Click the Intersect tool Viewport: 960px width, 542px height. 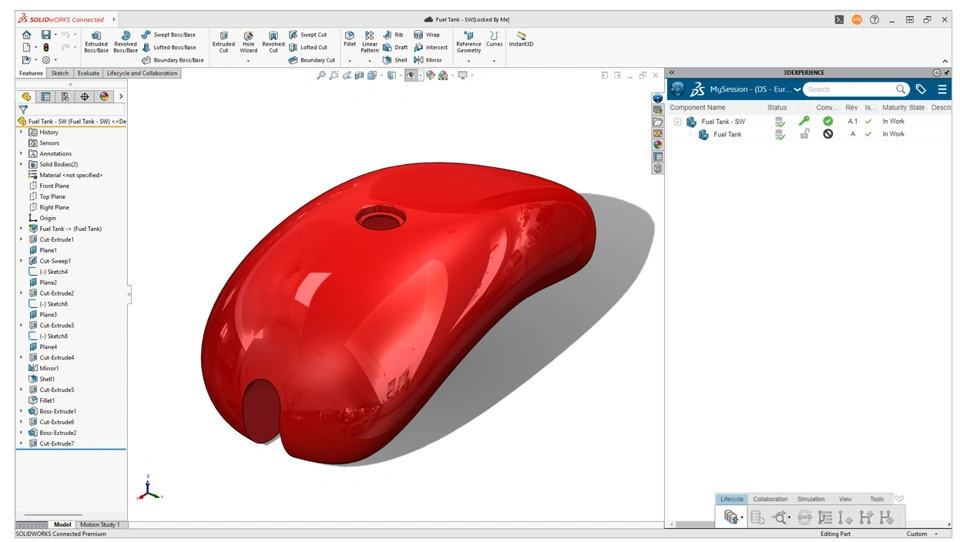point(431,47)
